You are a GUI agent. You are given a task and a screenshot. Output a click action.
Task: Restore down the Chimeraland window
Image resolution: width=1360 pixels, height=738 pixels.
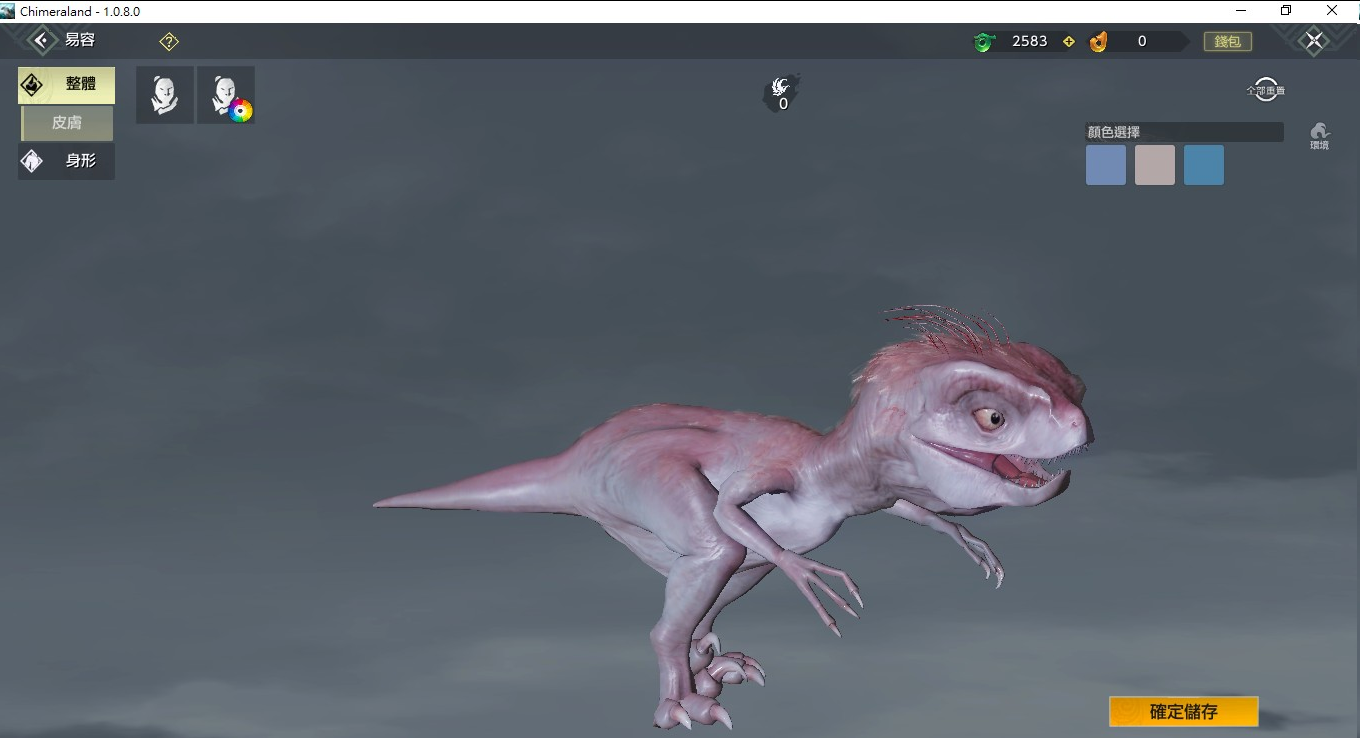pos(1286,11)
